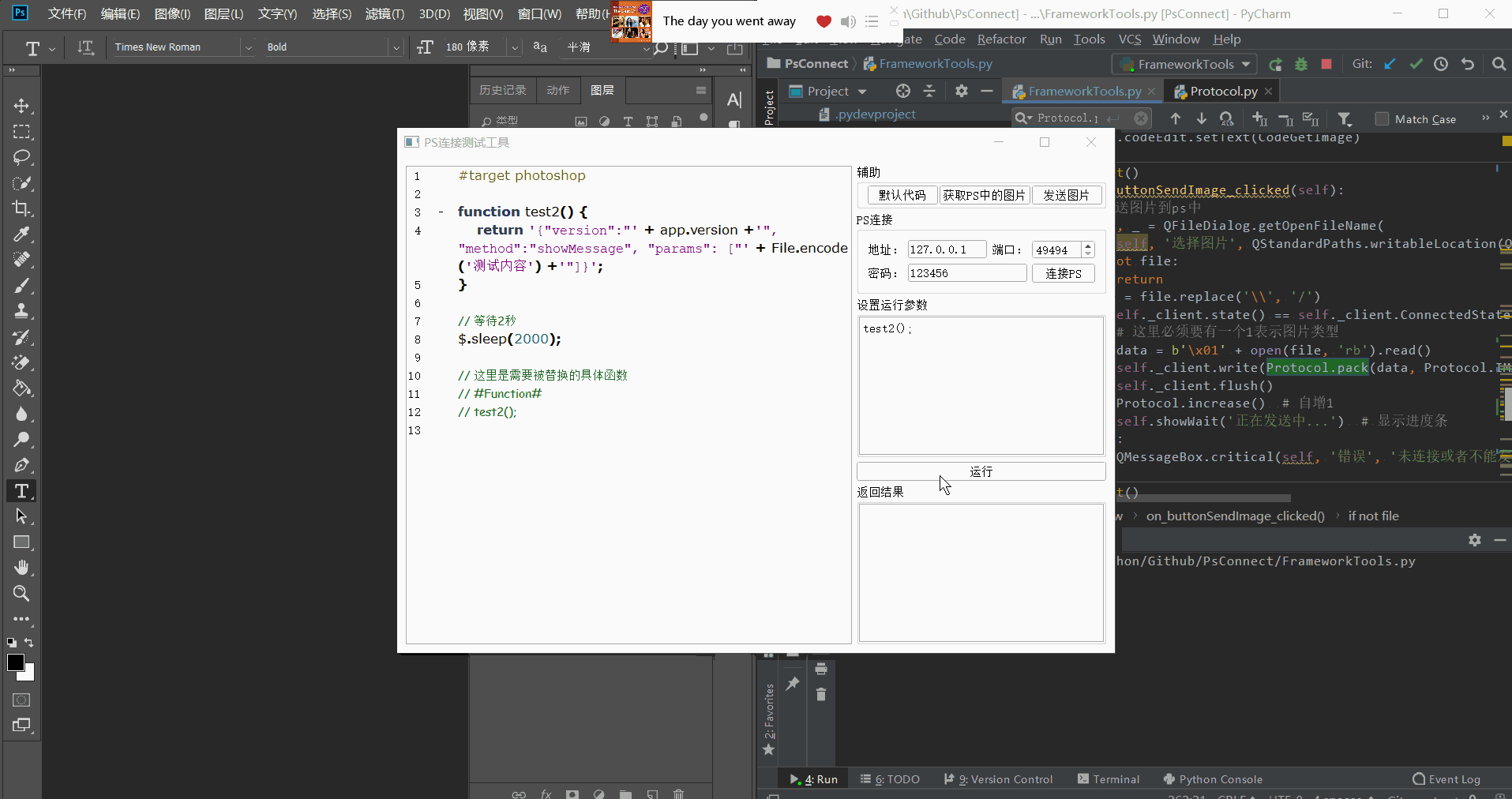Screen dimensions: 1512x799
Task: Swap foreground and background colors
Action: click(x=29, y=643)
